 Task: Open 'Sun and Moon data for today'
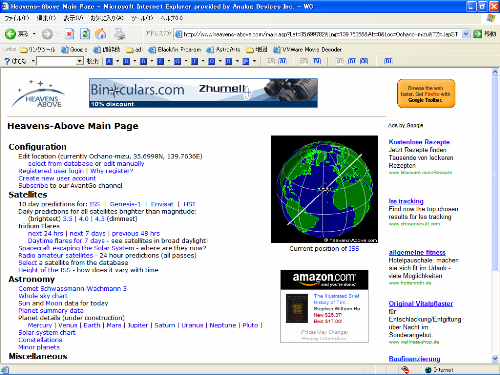coord(63,303)
